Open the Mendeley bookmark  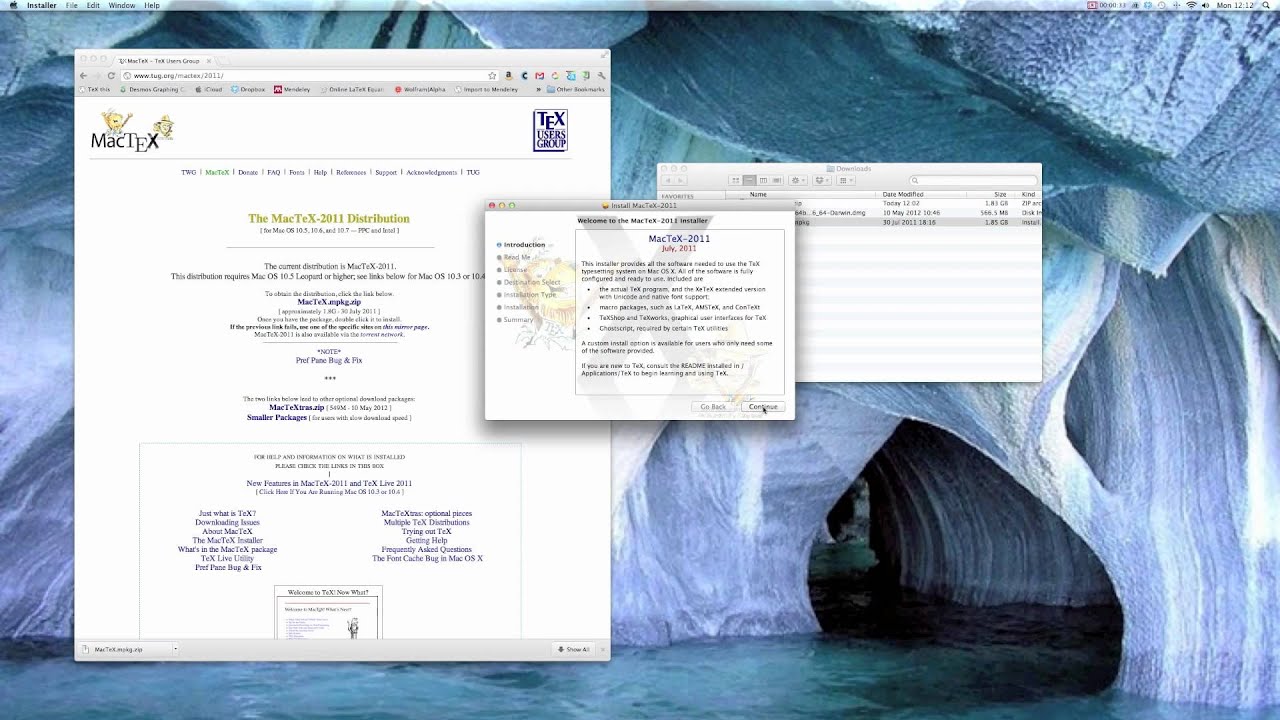[x=292, y=89]
